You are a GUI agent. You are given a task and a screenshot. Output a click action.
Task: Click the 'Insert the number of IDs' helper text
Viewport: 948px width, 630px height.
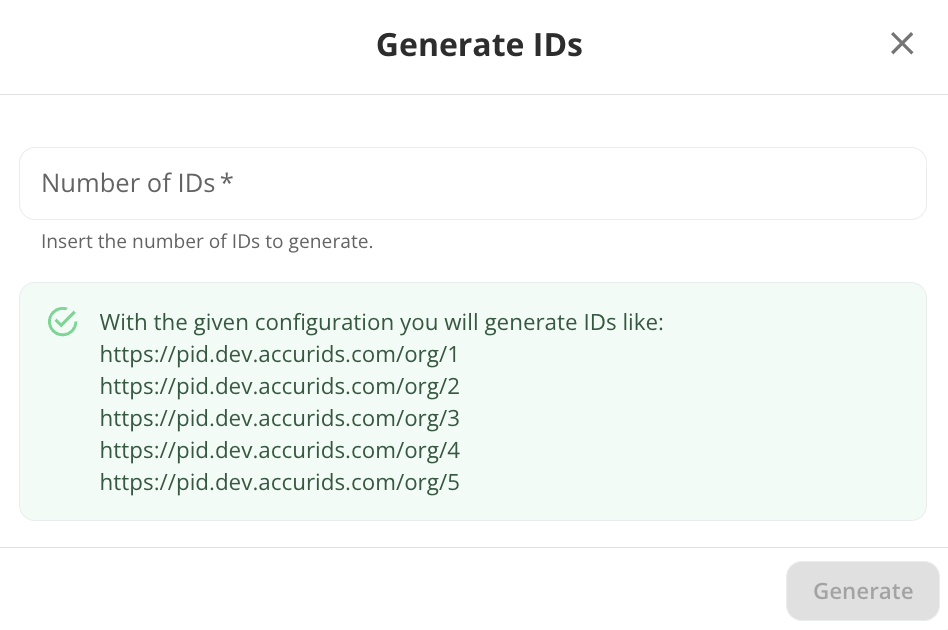pyautogui.click(x=207, y=241)
